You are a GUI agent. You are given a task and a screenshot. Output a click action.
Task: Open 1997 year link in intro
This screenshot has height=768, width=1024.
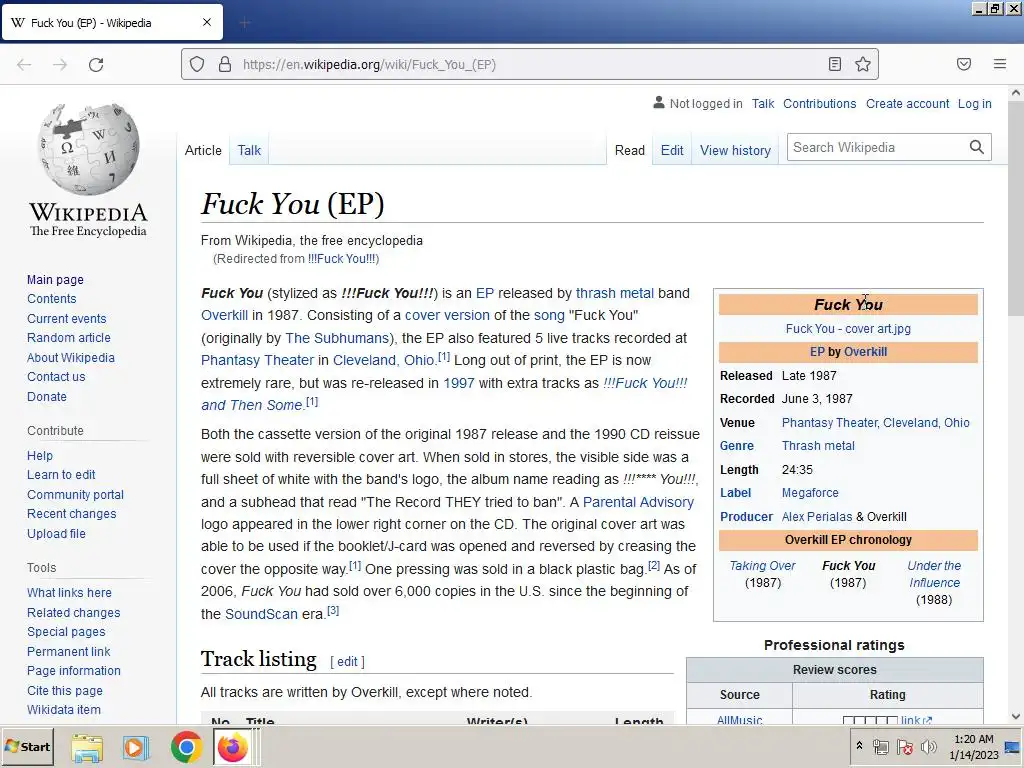pos(458,383)
